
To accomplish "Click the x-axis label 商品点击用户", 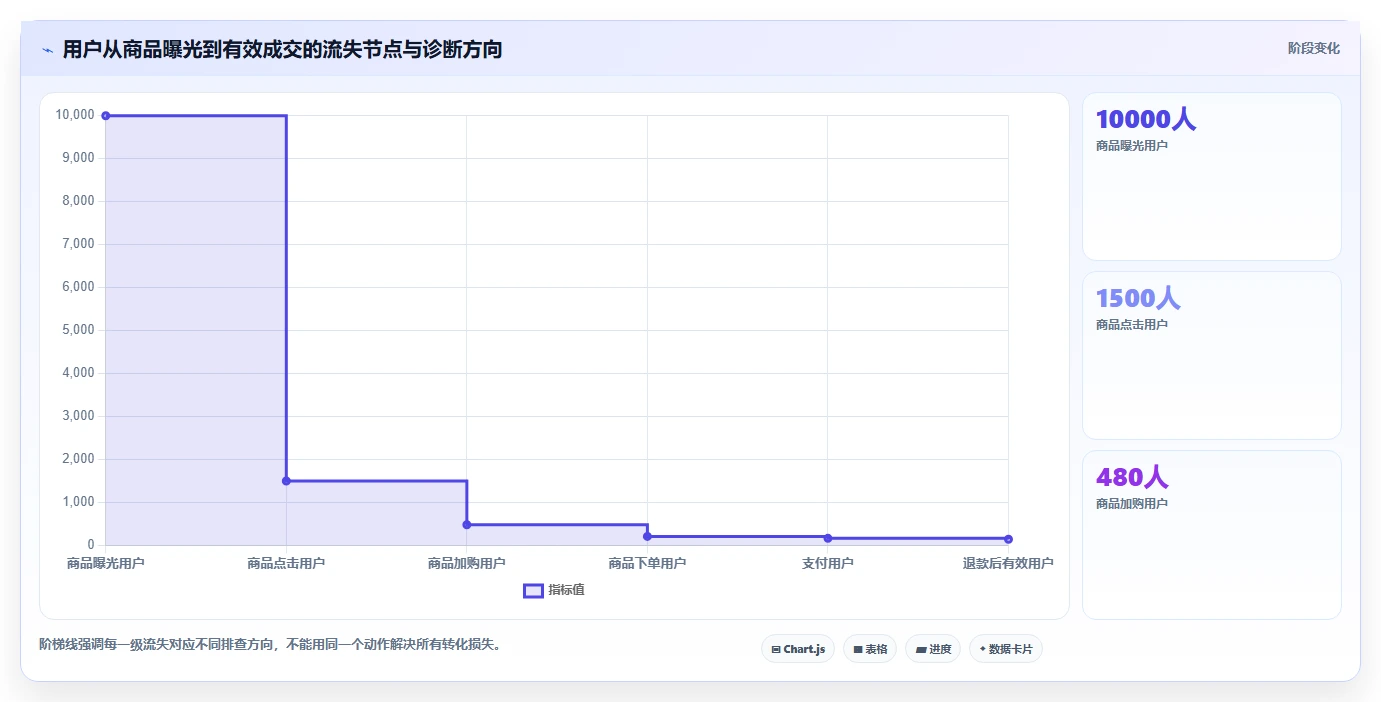I will pyautogui.click(x=286, y=564).
